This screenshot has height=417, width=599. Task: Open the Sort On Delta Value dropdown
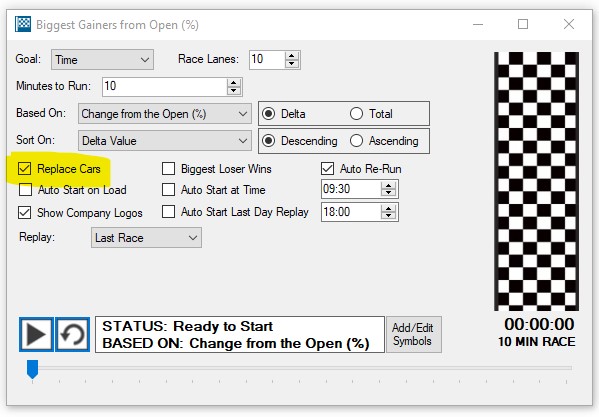click(165, 141)
